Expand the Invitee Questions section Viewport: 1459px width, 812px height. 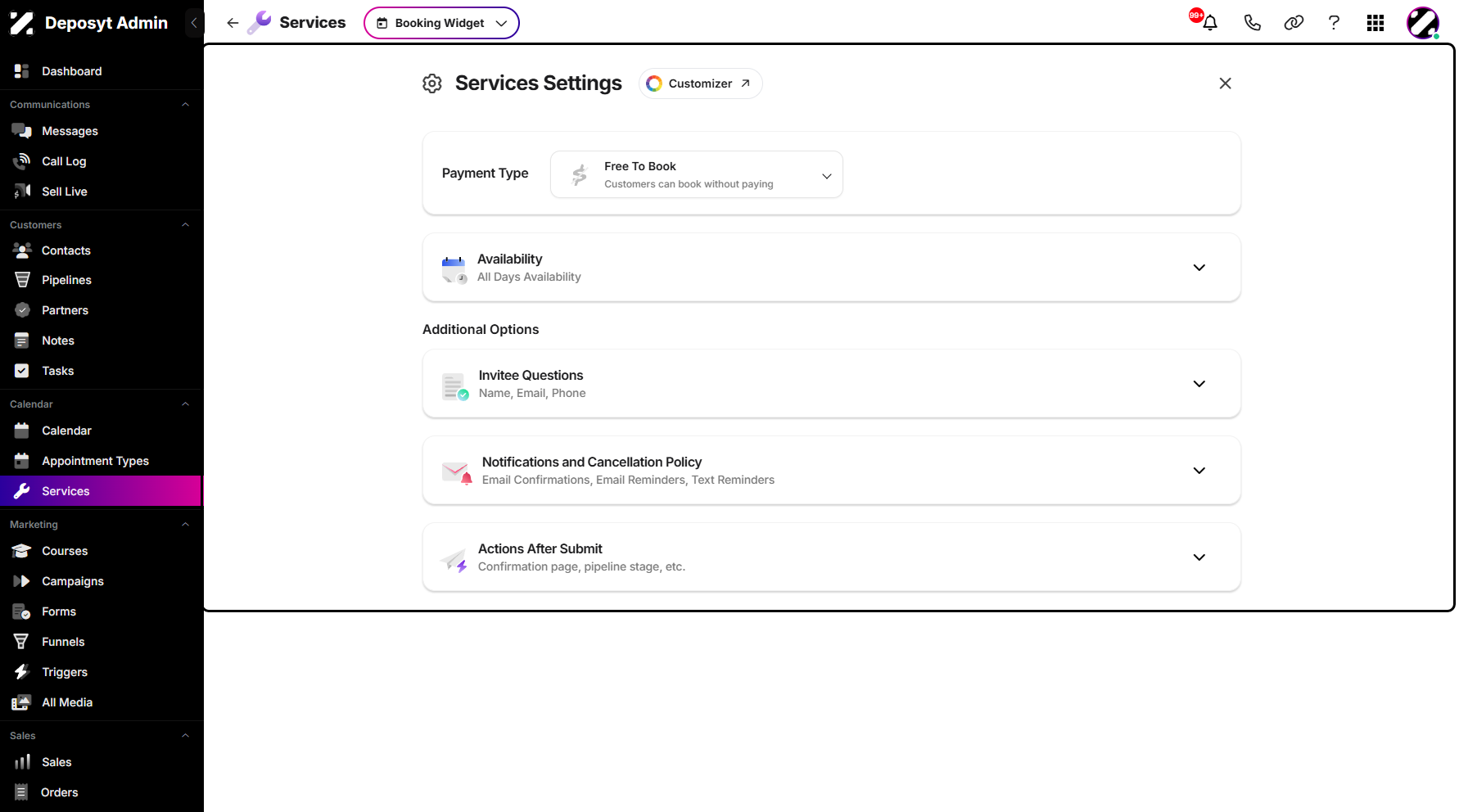(x=1199, y=384)
